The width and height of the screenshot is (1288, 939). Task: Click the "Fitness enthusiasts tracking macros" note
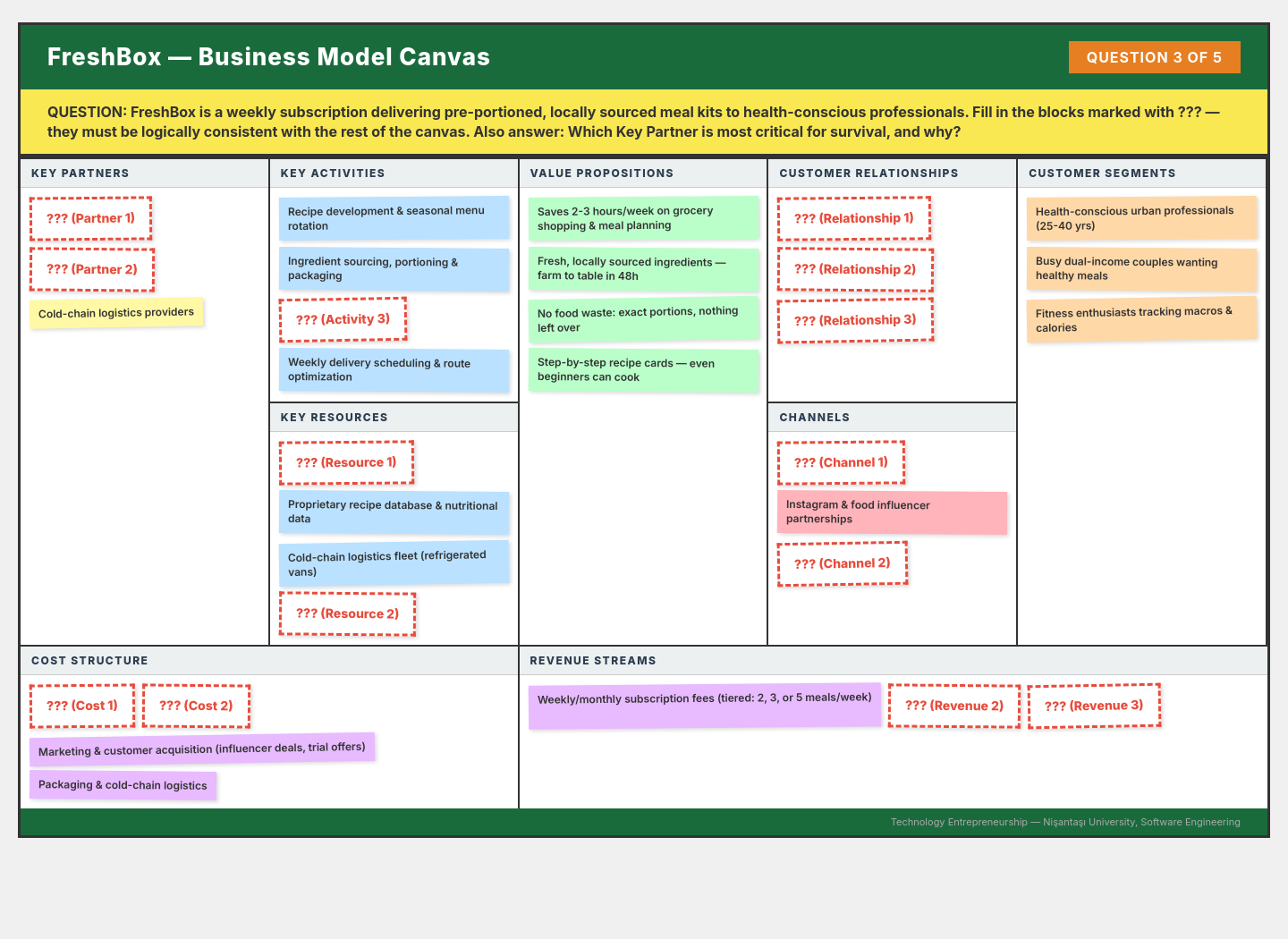point(1141,319)
